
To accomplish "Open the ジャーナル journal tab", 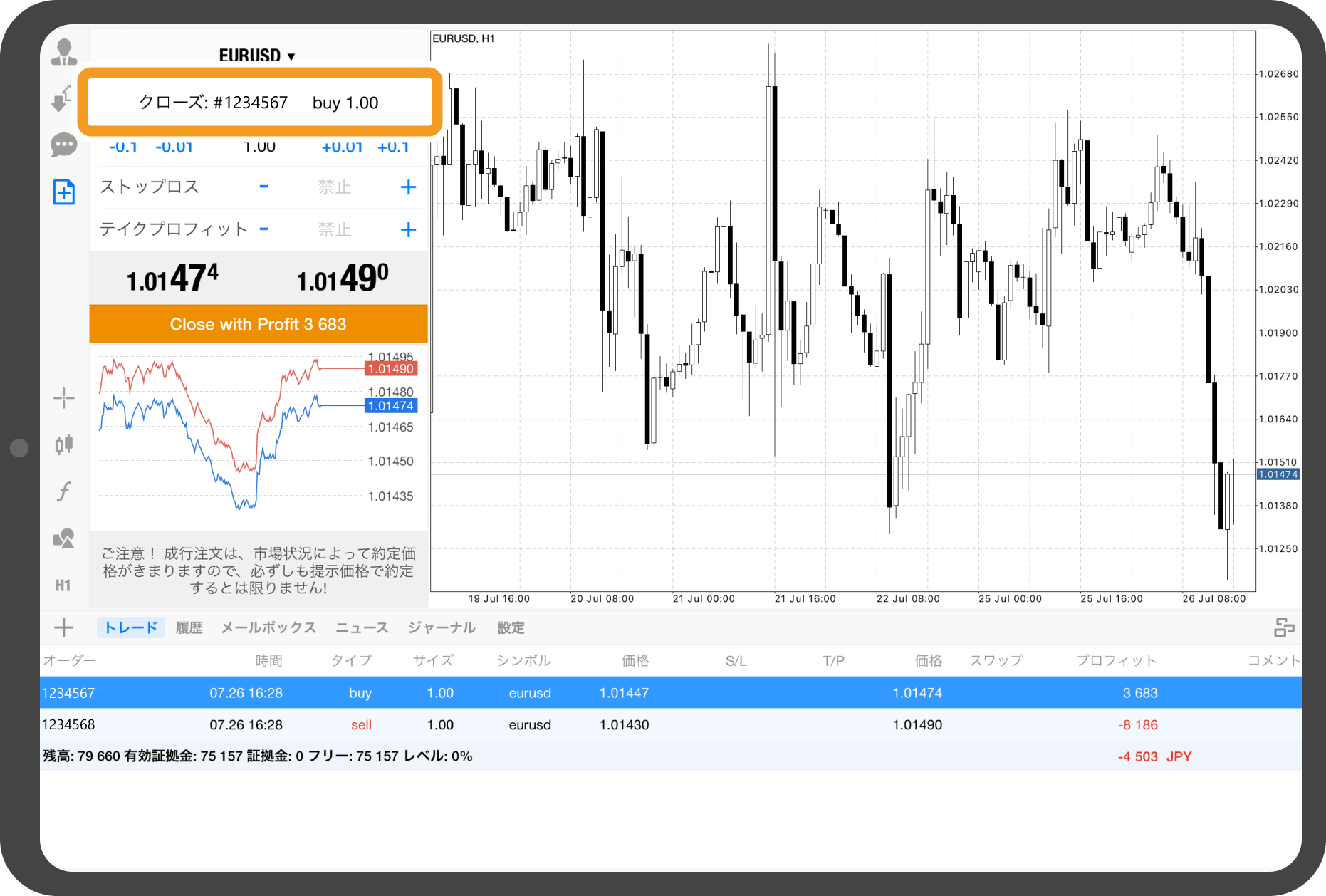I will click(442, 627).
